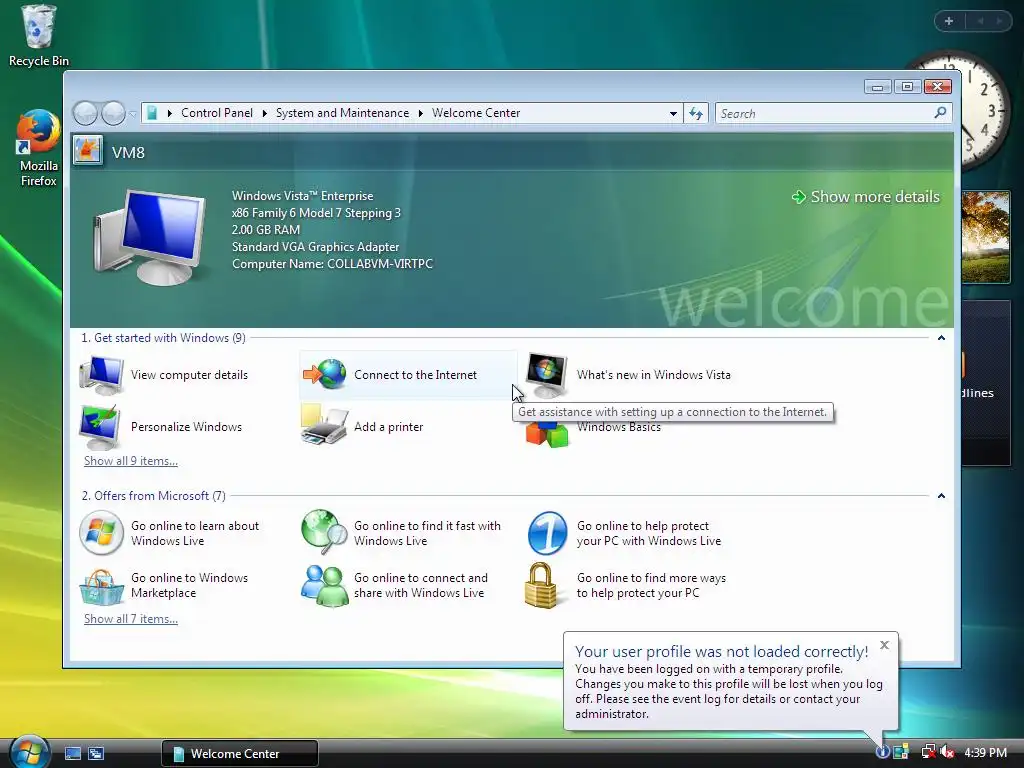Expand the arrow after Control Panel breadcrumb

tap(264, 114)
